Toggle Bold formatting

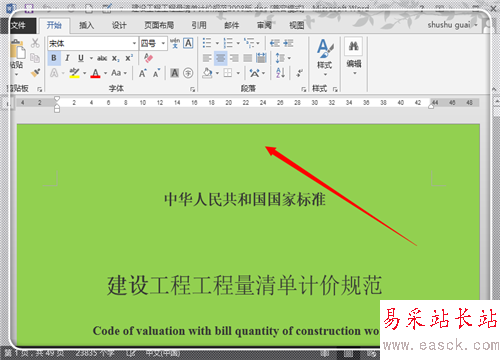pyautogui.click(x=54, y=58)
